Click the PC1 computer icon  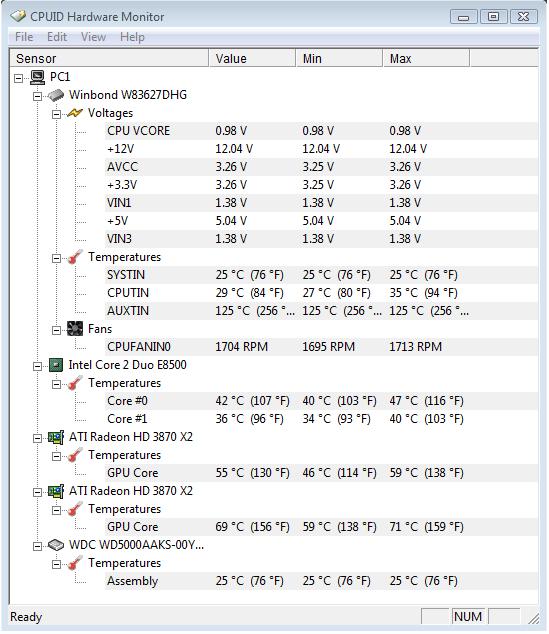click(38, 77)
